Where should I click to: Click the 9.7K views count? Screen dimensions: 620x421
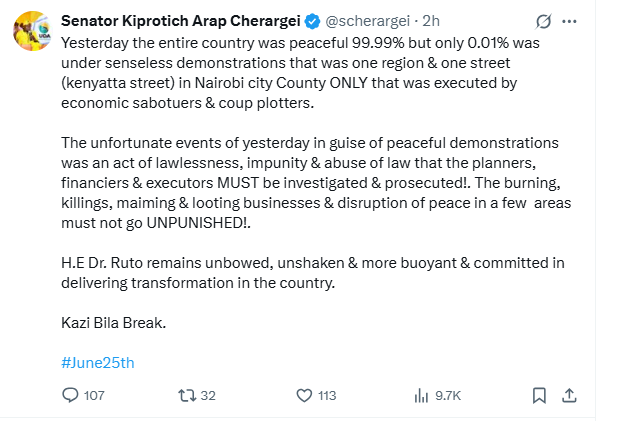(448, 396)
